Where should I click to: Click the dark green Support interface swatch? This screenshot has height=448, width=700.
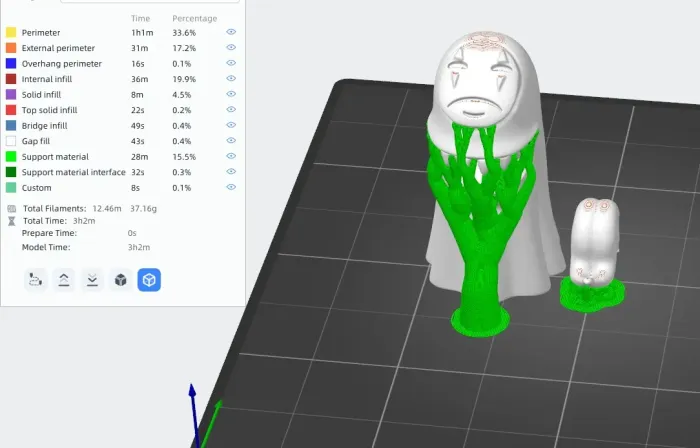click(11, 172)
